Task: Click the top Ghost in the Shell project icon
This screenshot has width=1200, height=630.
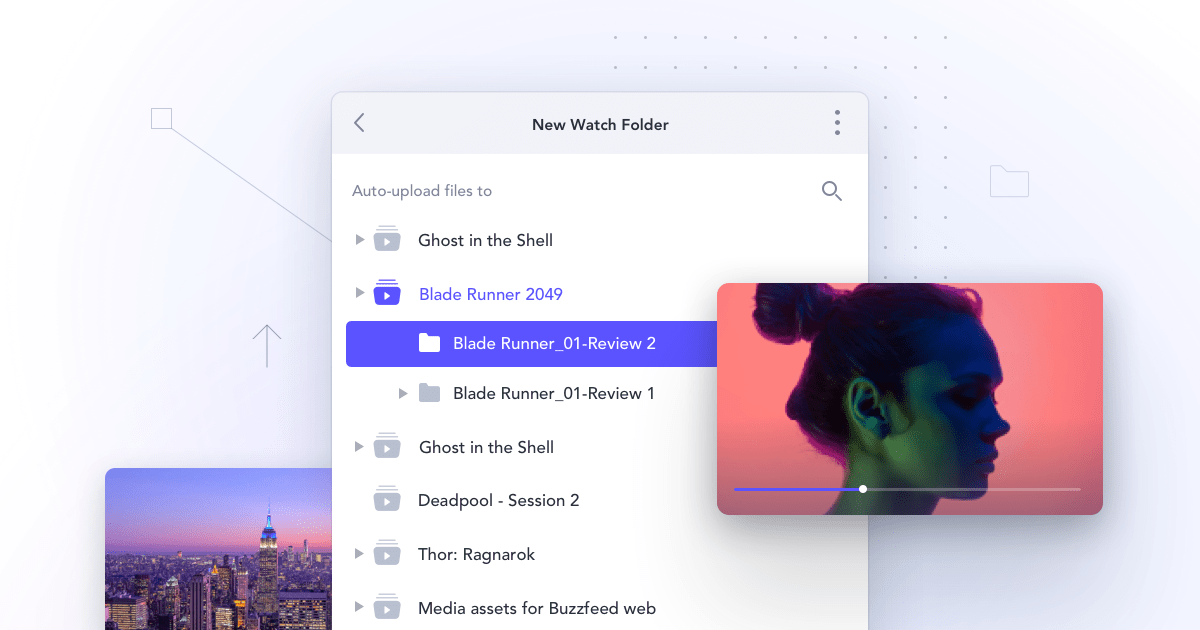Action: (x=386, y=239)
